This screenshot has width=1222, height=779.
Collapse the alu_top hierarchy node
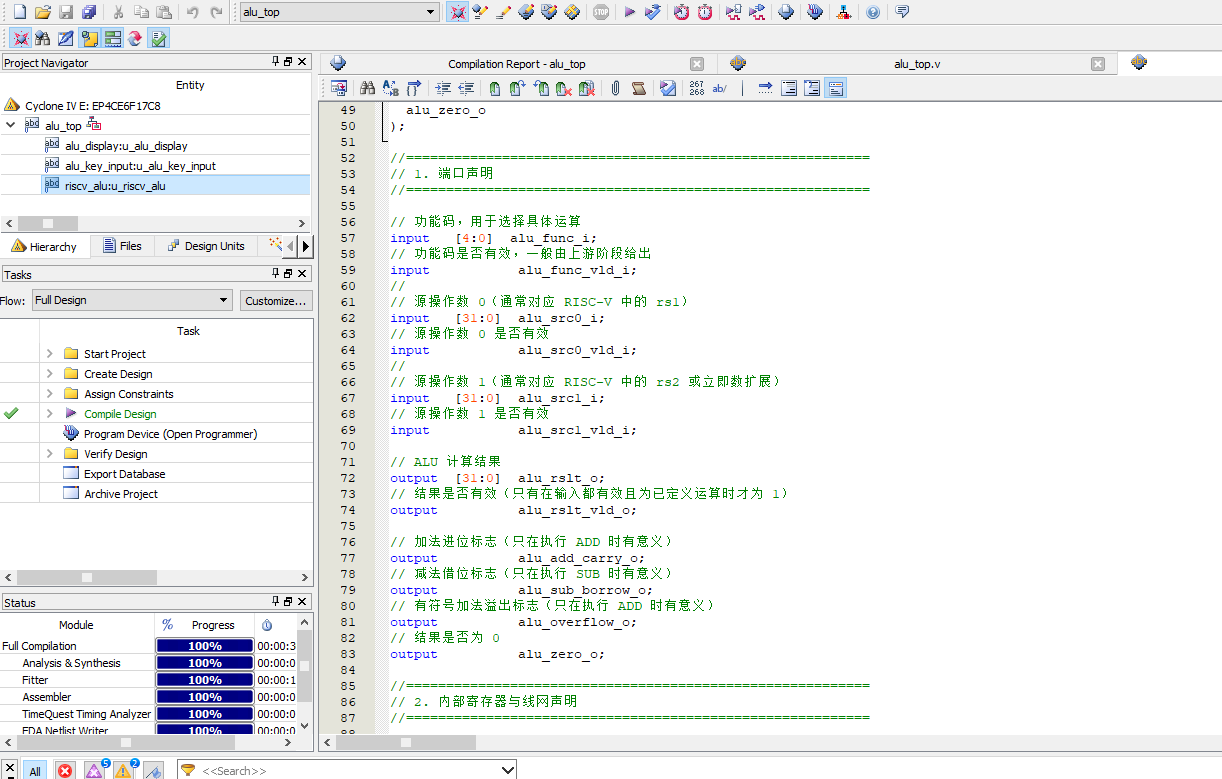(10, 125)
